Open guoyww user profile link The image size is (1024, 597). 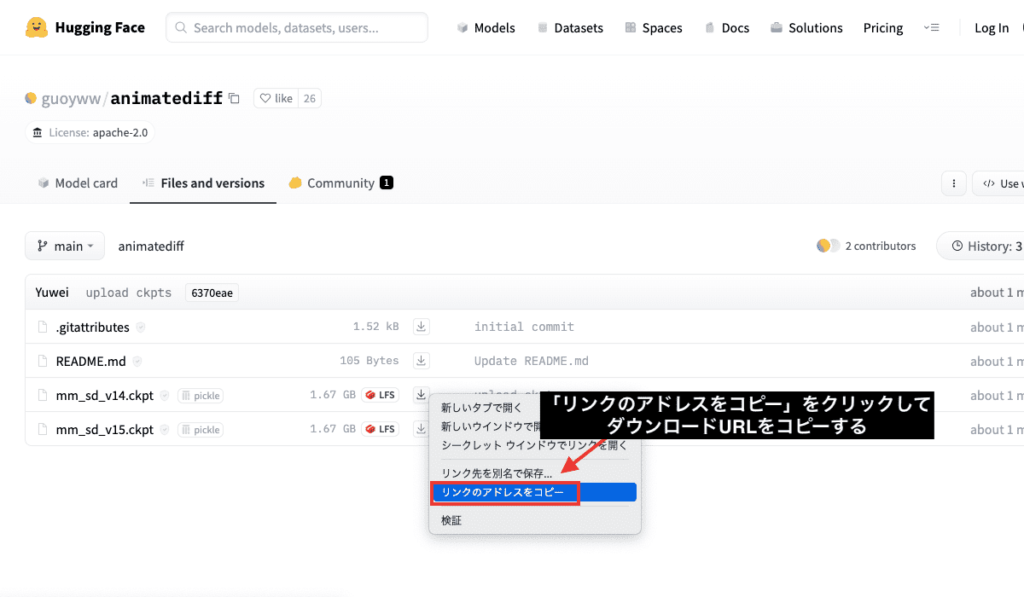point(71,99)
